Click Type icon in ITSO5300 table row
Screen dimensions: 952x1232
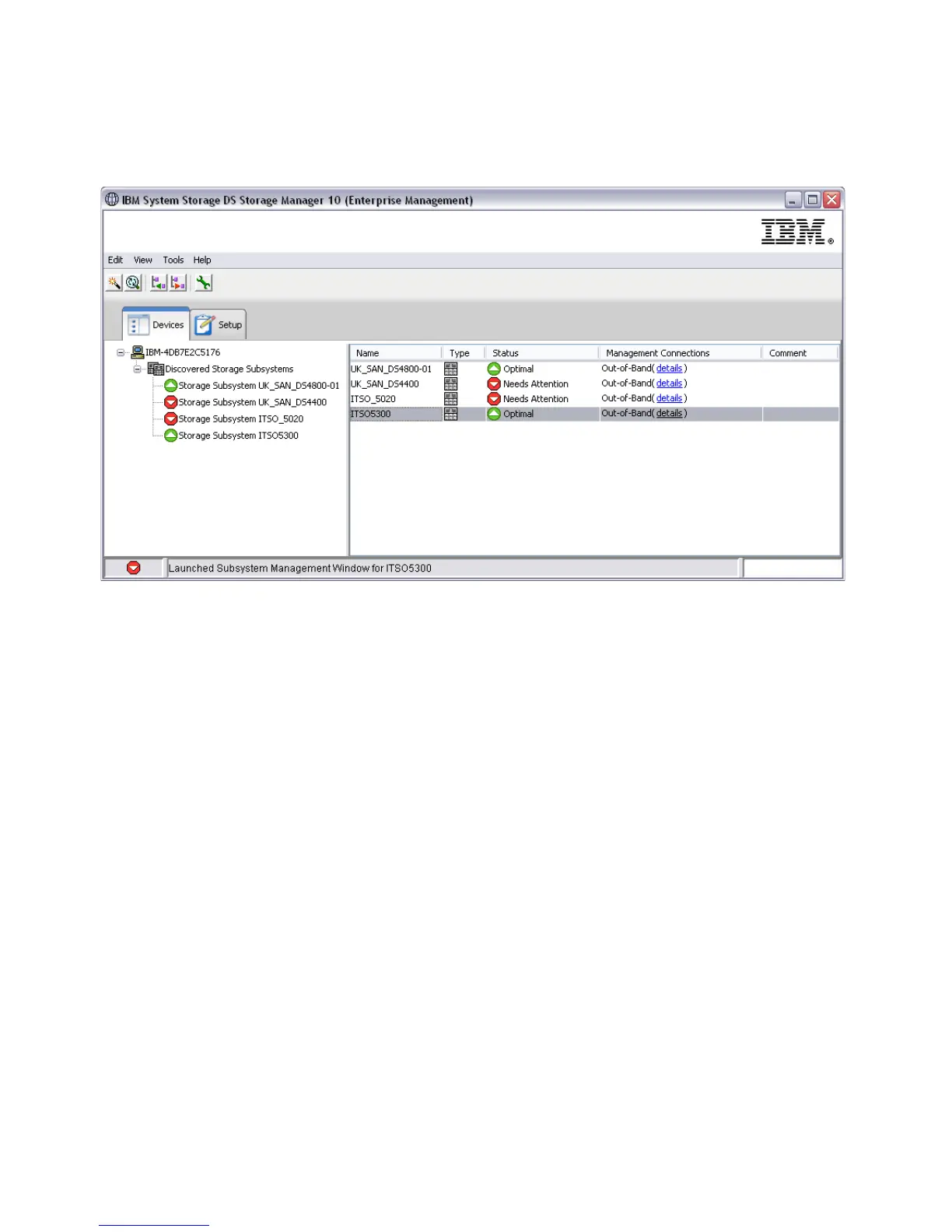point(450,414)
